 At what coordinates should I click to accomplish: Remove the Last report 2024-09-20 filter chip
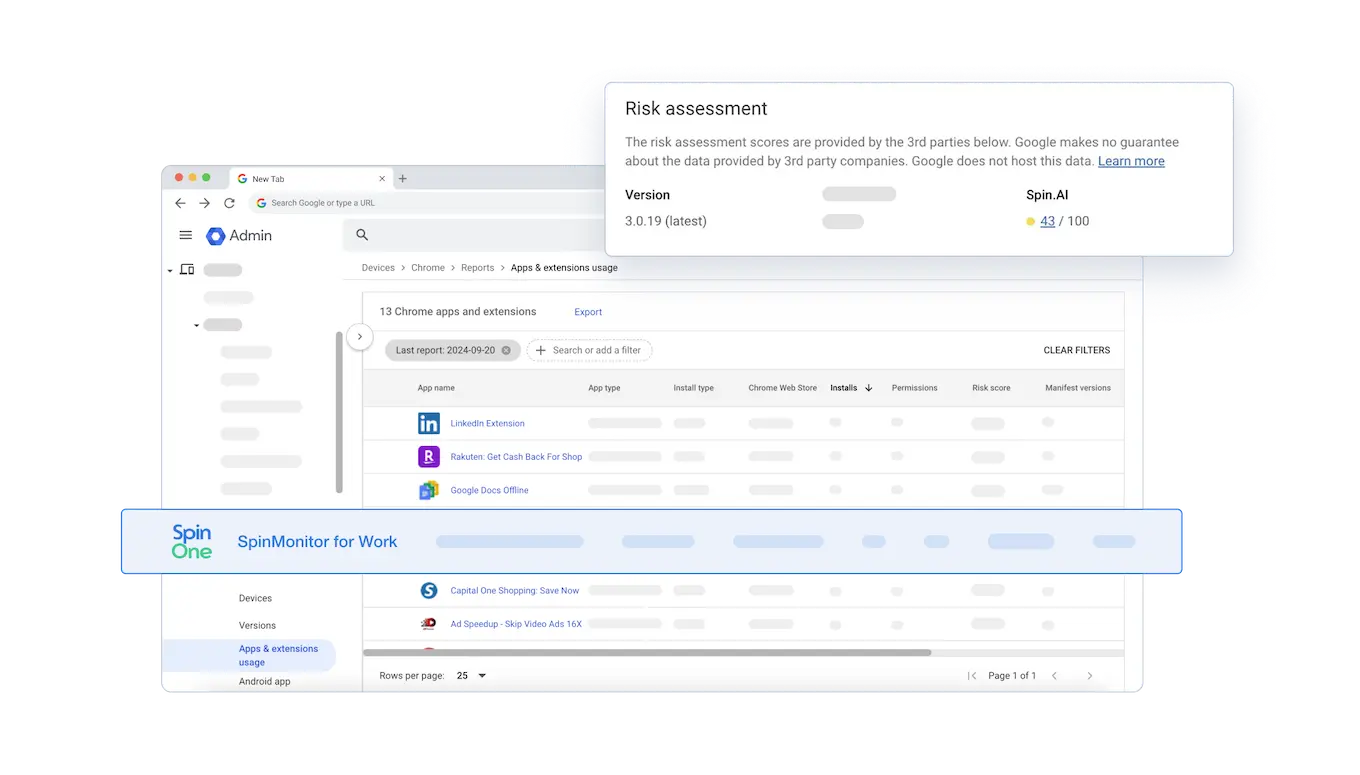point(506,350)
